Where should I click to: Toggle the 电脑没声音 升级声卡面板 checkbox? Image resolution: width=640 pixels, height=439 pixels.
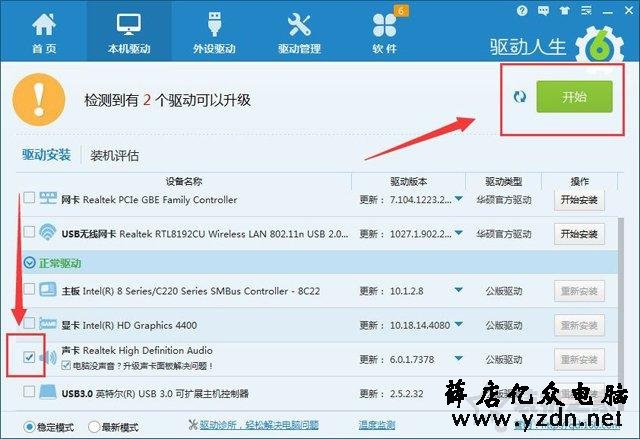coord(66,366)
